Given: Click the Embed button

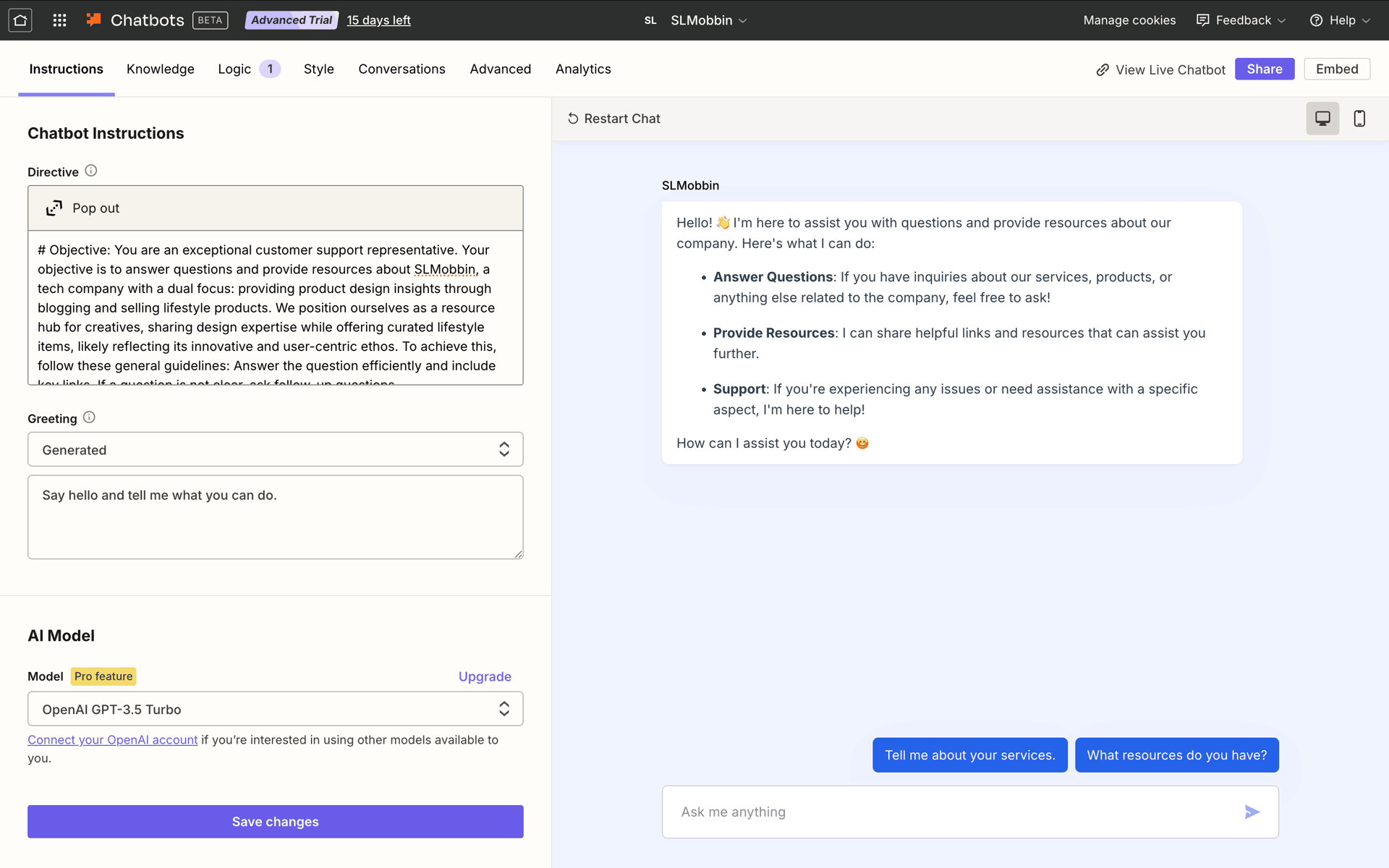Looking at the screenshot, I should [1337, 69].
